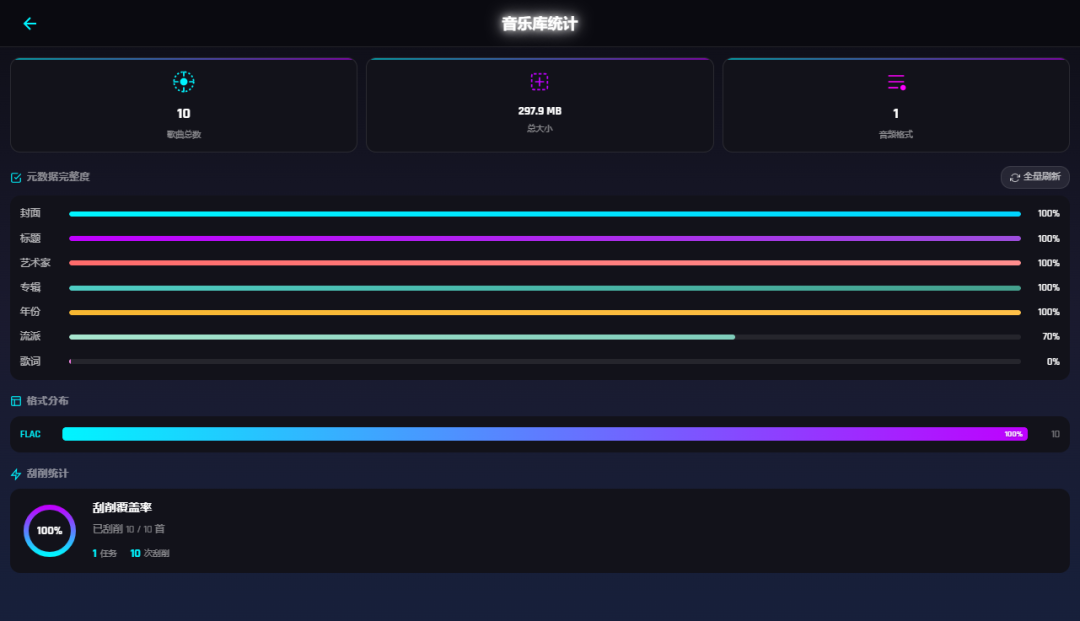
Task: Click the 1 任务 stat
Action: pos(105,554)
